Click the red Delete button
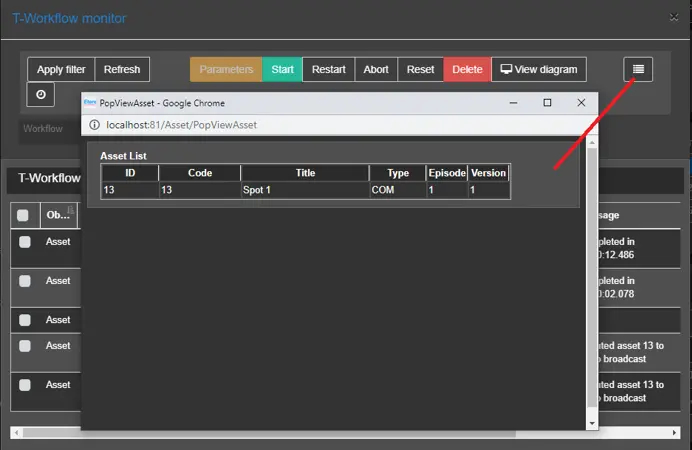The image size is (692, 450). [x=467, y=70]
